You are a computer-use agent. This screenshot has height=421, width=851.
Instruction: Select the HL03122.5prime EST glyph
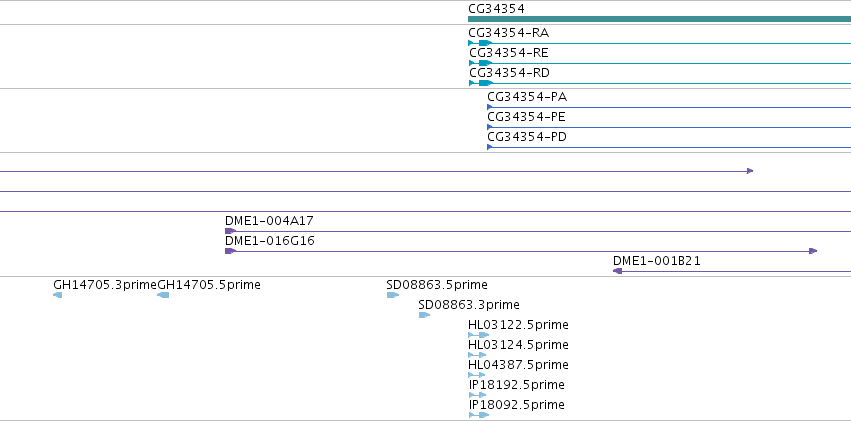[479, 335]
